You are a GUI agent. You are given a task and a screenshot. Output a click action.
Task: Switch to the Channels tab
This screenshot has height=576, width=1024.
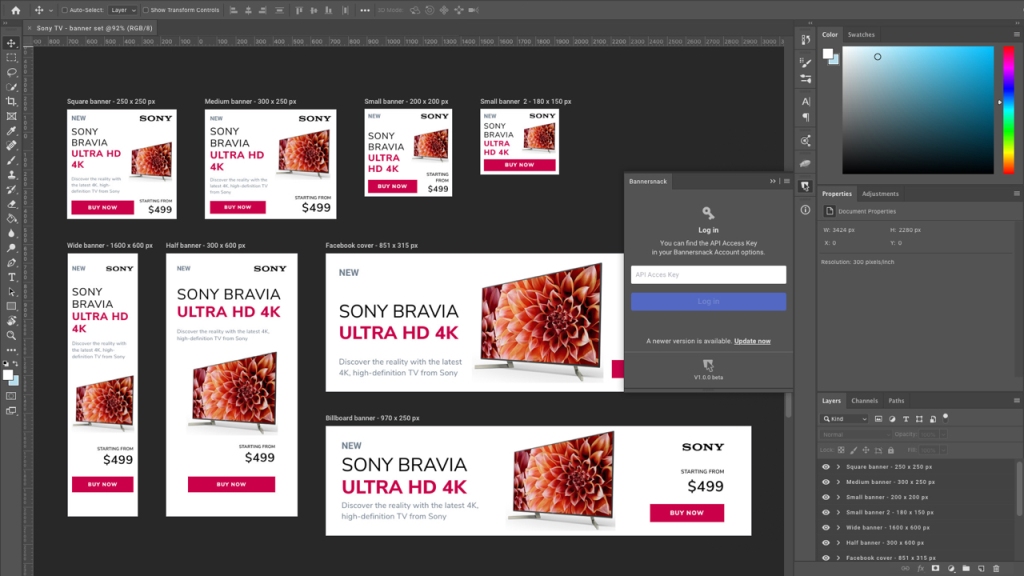tap(864, 400)
